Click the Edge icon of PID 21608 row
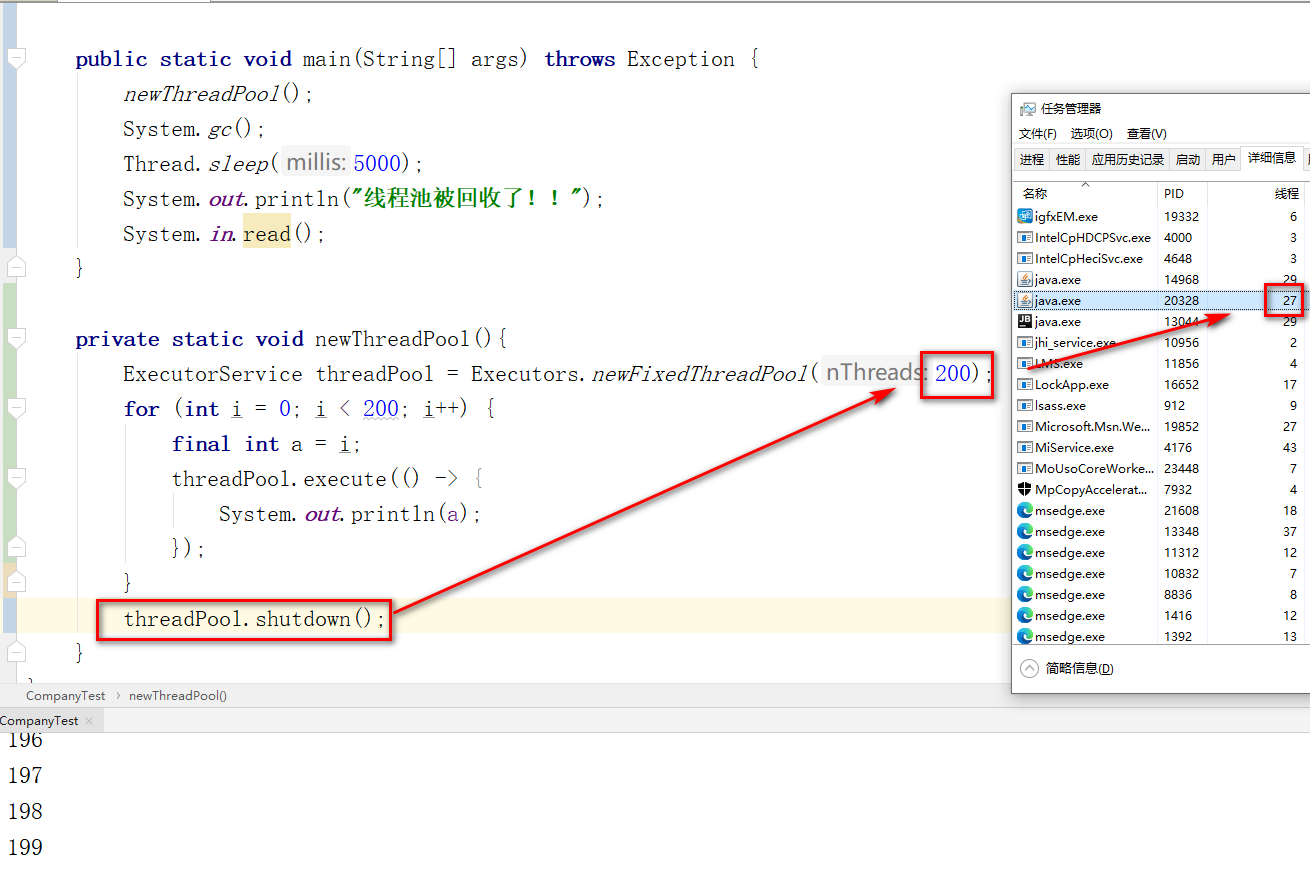The image size is (1310, 883). pos(1024,510)
